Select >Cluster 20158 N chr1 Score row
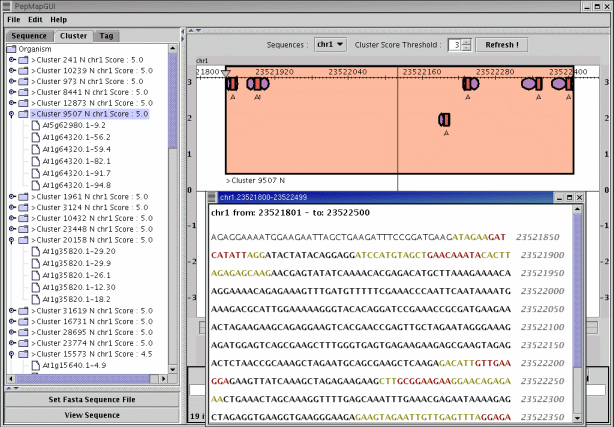614x427 pixels. coord(92,240)
